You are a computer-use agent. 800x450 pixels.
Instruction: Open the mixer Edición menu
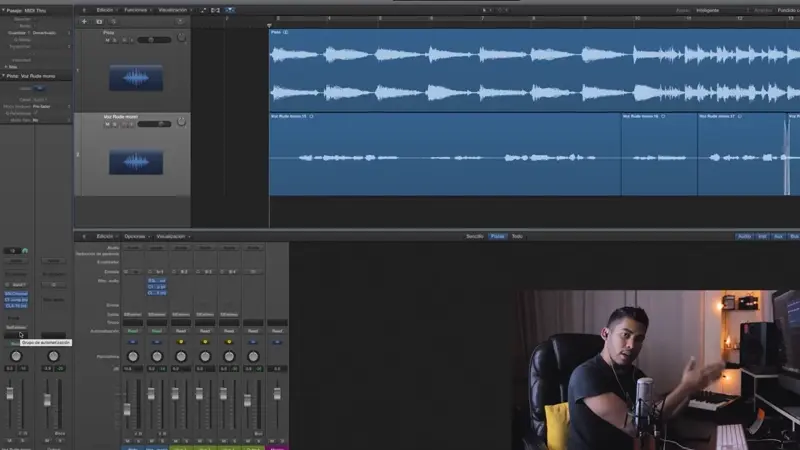coord(105,236)
